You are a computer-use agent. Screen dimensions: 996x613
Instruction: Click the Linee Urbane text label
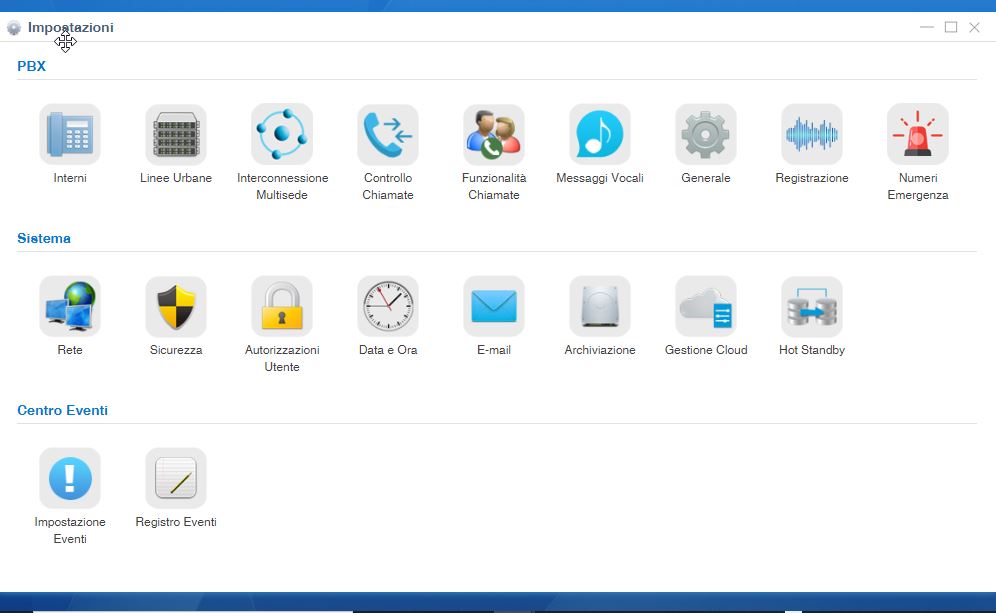(176, 178)
